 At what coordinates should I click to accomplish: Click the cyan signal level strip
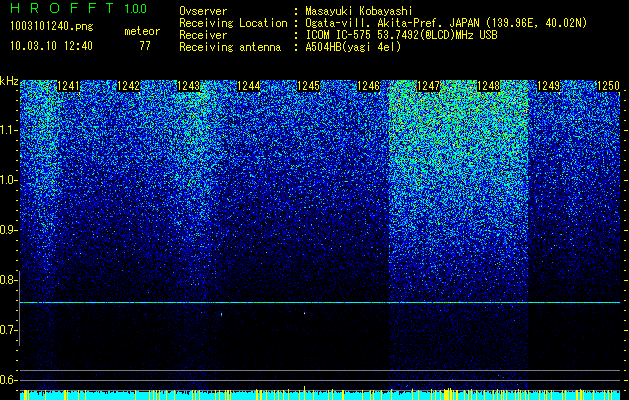click(320, 395)
